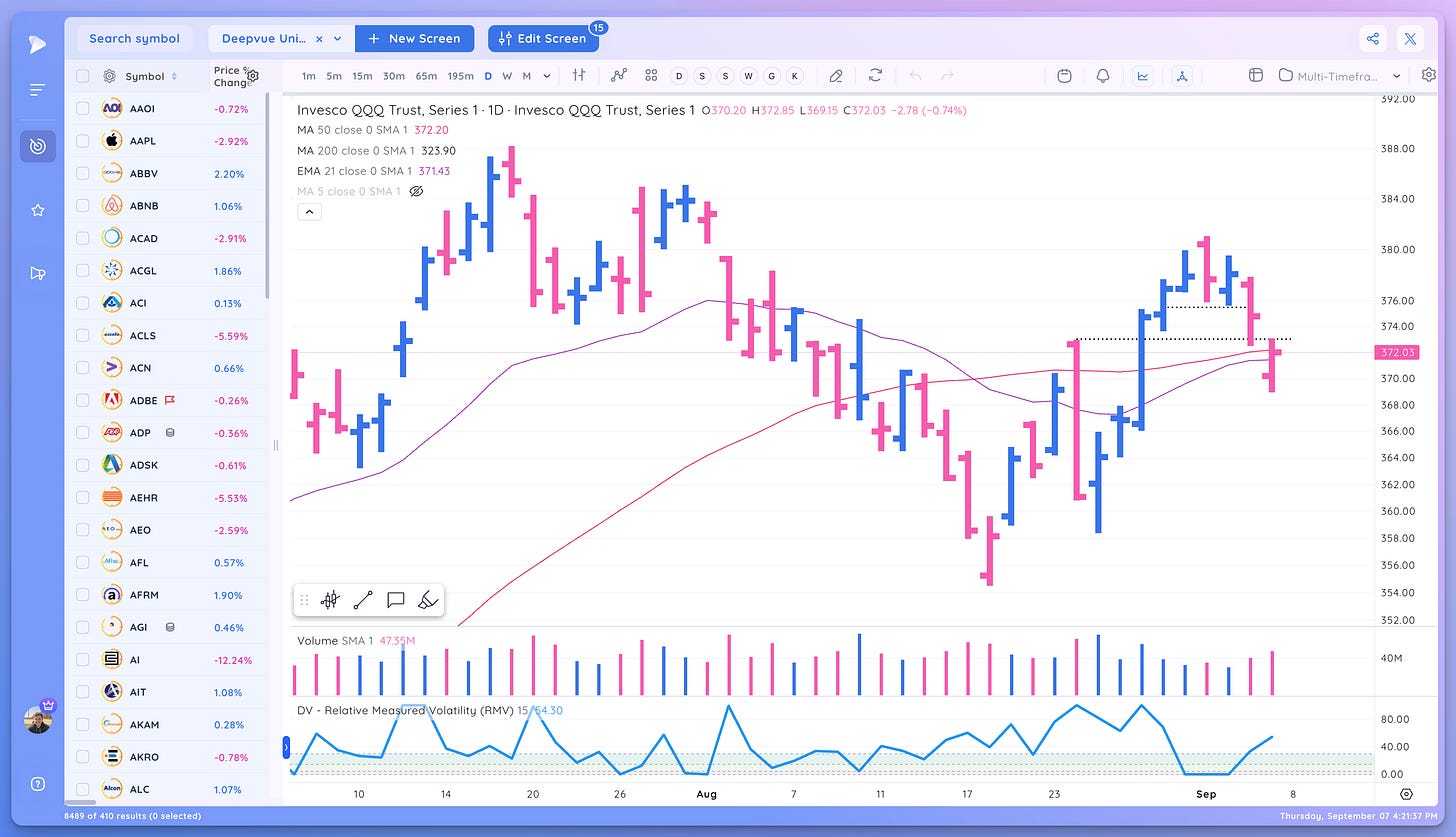Close the Deepvue Uni... screen tab
Image resolution: width=1456 pixels, height=837 pixels.
[x=319, y=39]
